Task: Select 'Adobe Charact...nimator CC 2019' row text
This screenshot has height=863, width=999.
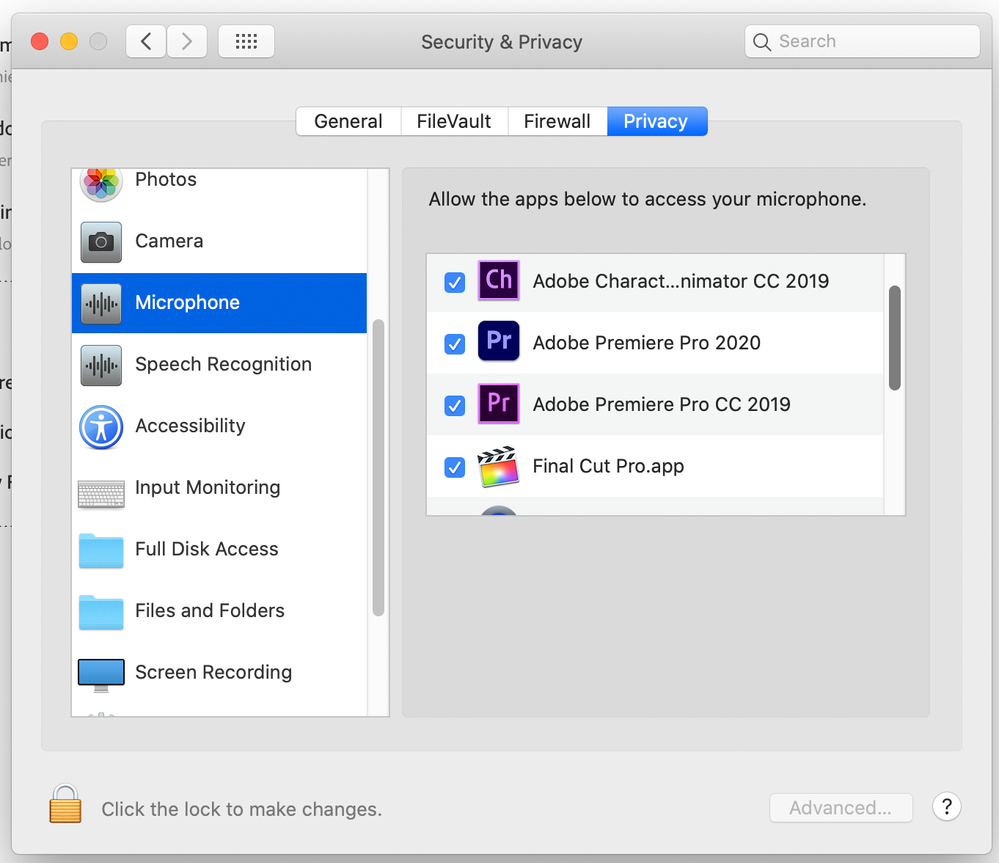Action: [680, 281]
